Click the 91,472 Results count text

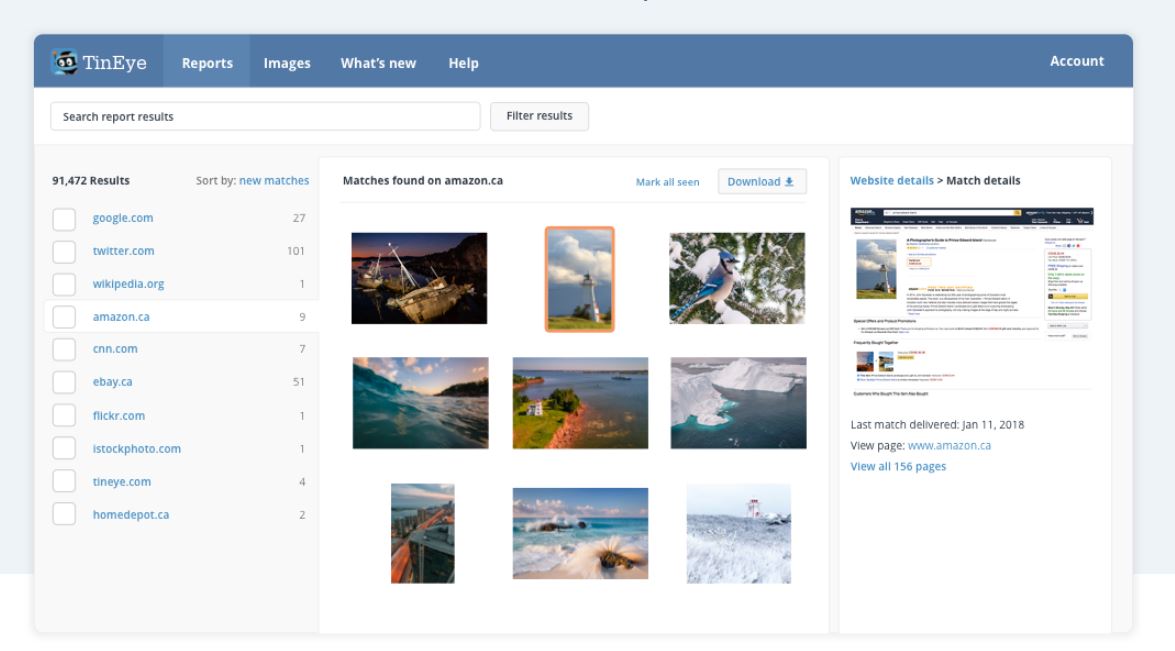91,181
